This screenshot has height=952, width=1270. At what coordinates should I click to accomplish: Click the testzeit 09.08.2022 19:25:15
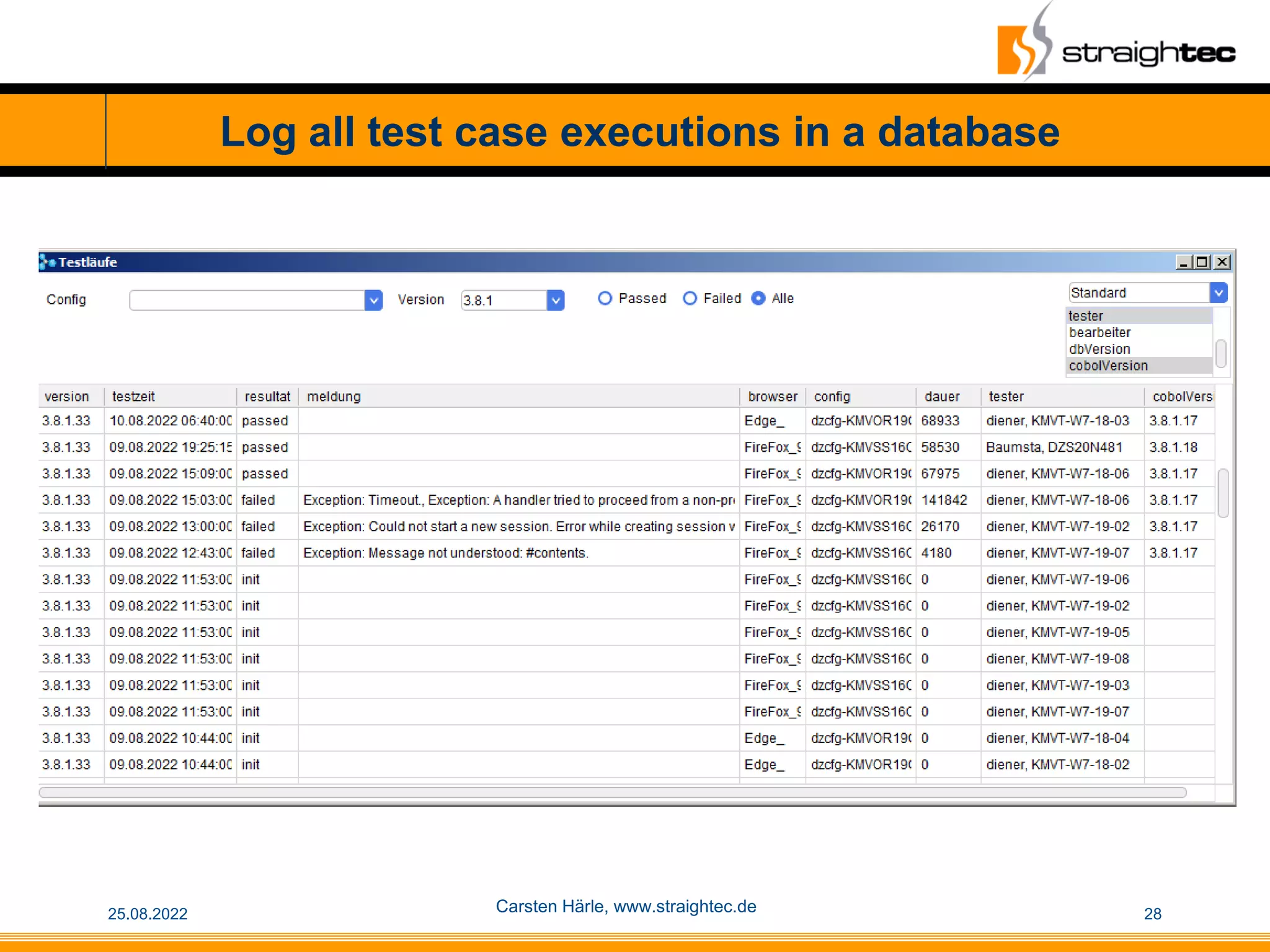171,447
